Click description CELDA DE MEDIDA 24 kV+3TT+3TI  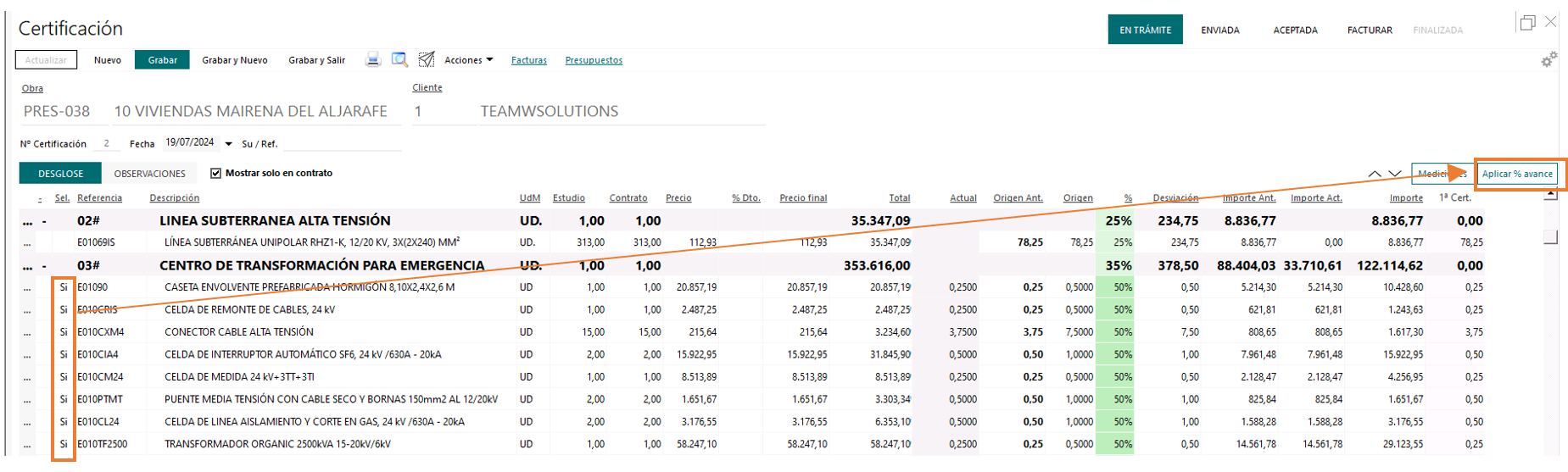pyautogui.click(x=239, y=377)
